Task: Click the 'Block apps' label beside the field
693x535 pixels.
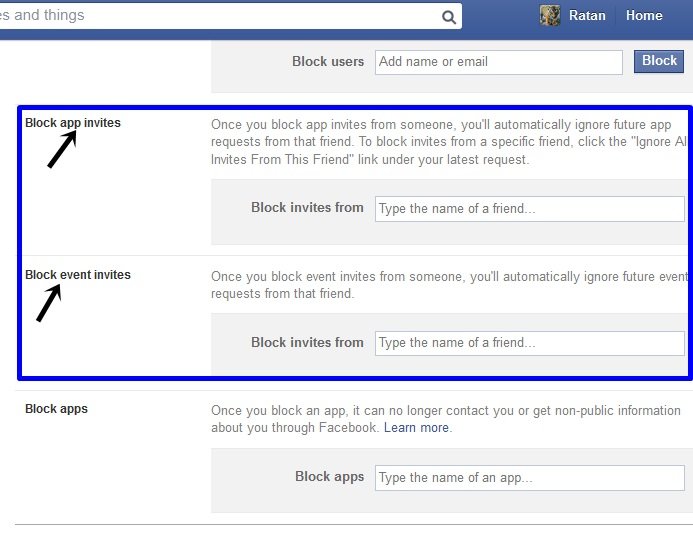Action: coord(329,477)
